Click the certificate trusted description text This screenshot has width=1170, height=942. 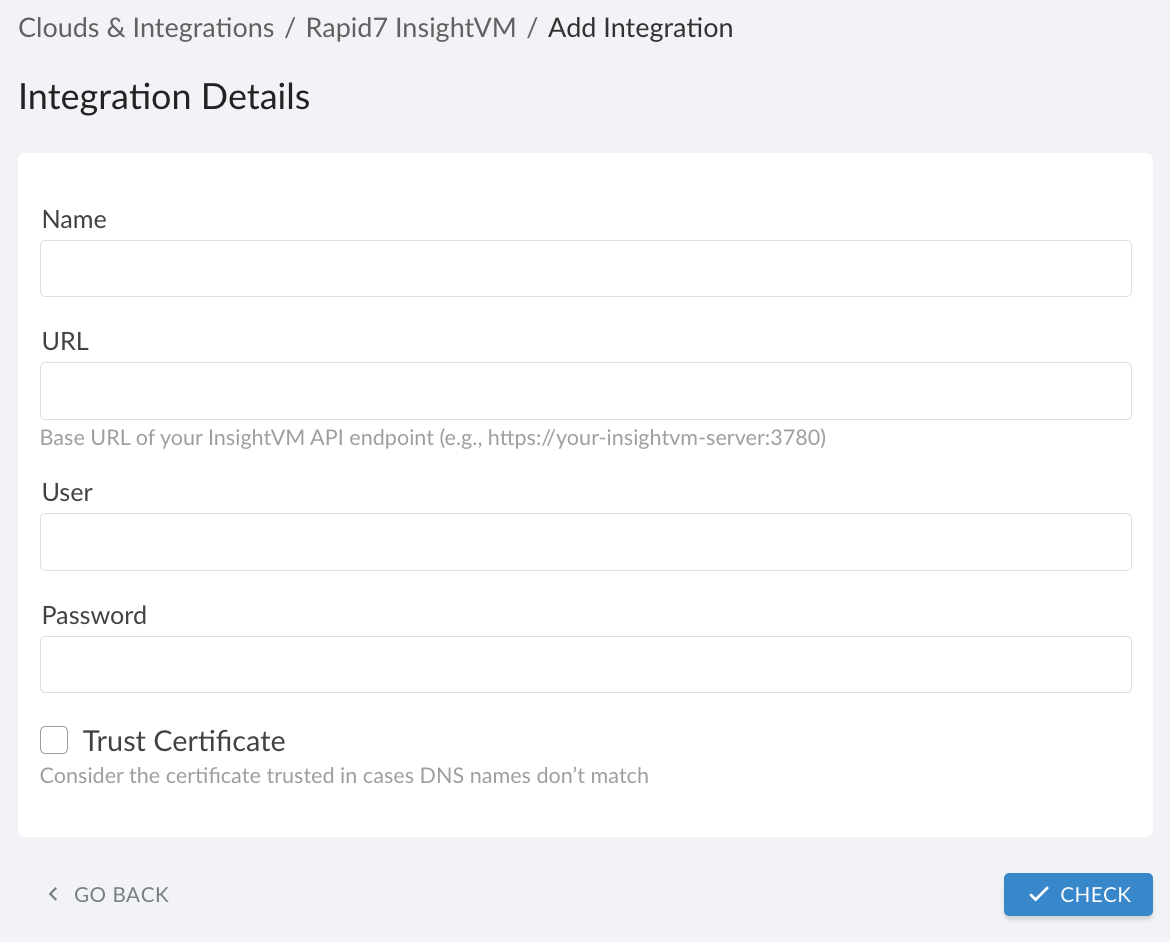click(x=344, y=775)
